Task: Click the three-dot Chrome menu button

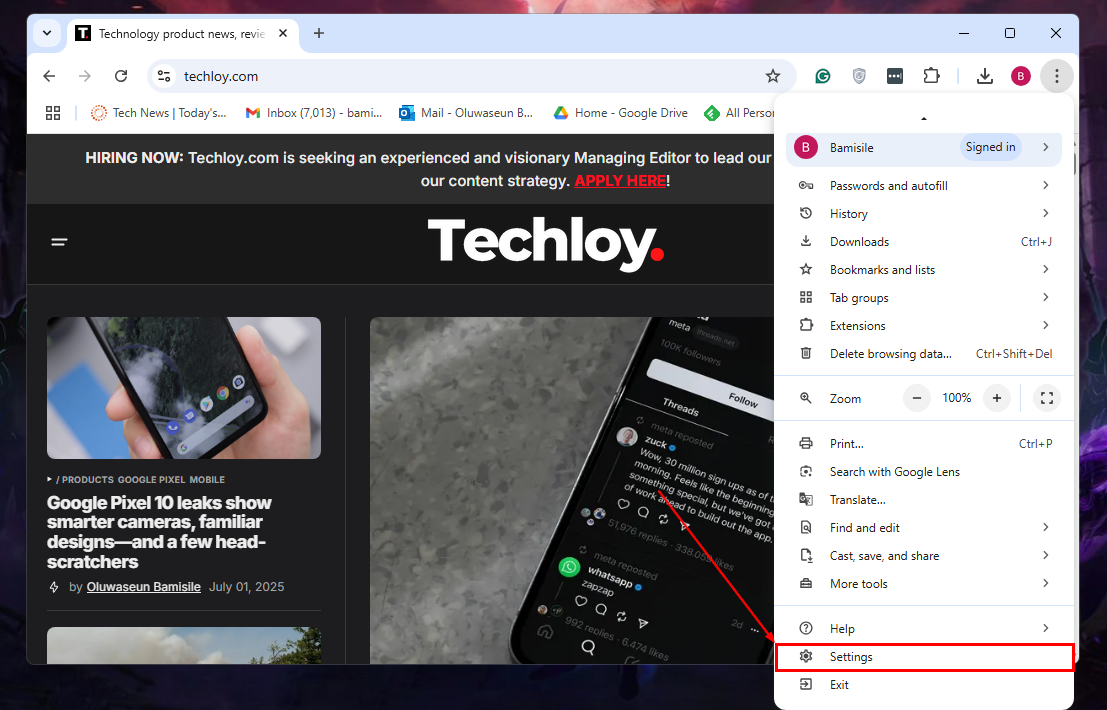Action: (x=1056, y=76)
